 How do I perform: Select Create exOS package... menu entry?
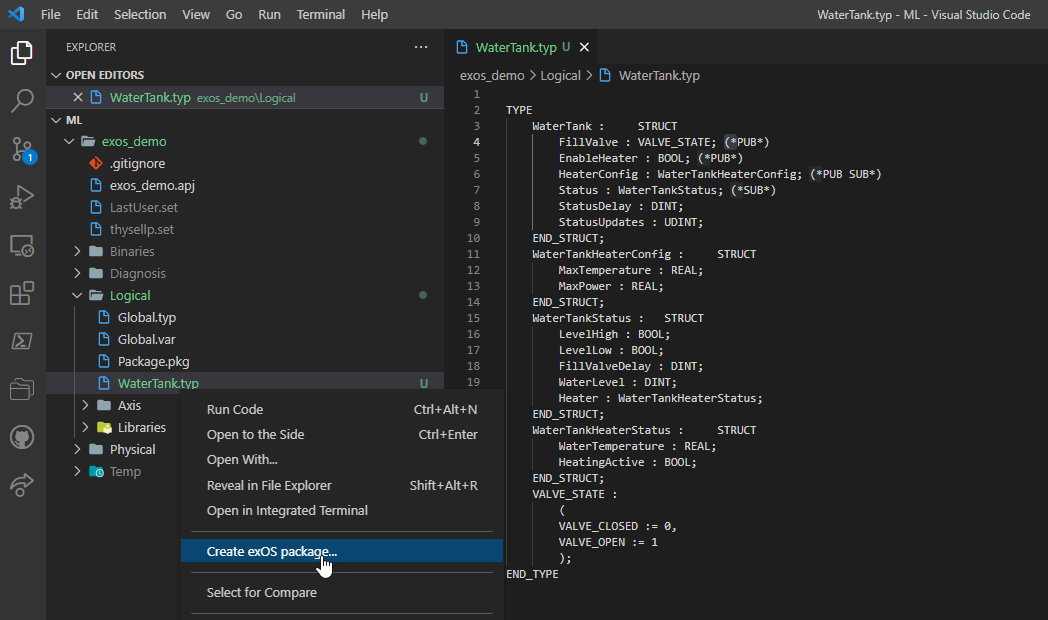pyautogui.click(x=342, y=551)
